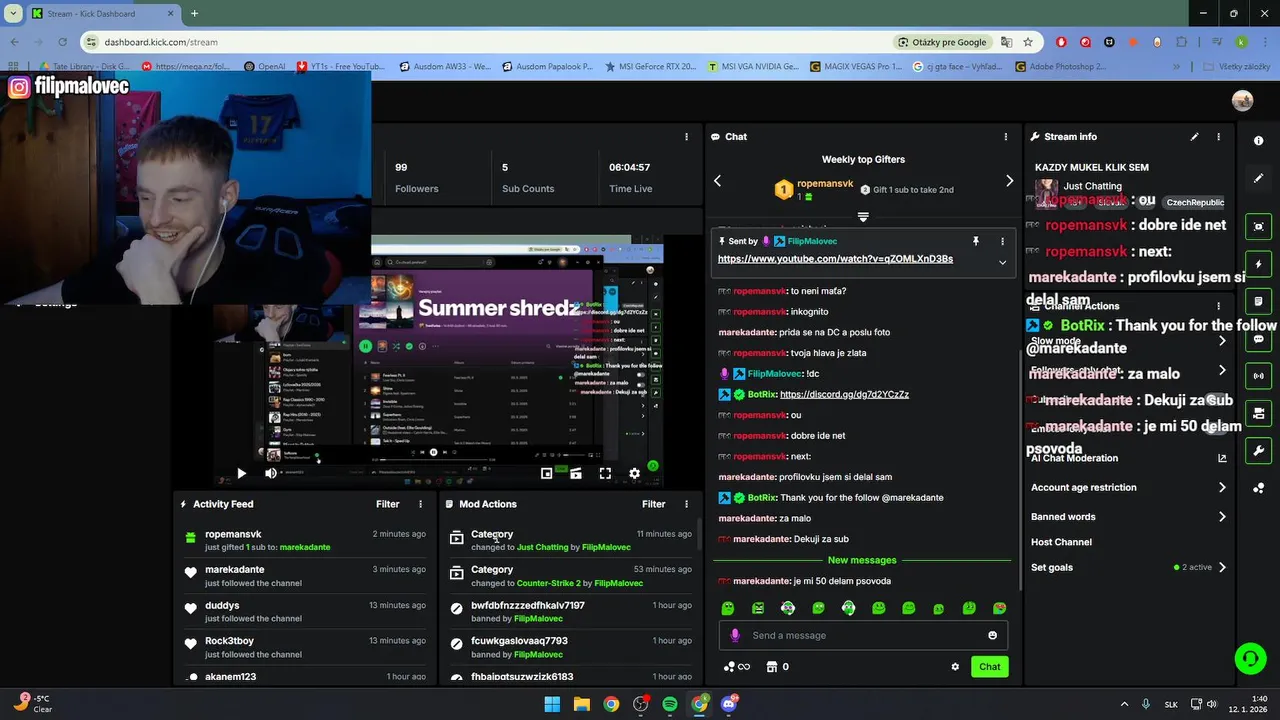Filter the Mod Actions list

pos(654,504)
